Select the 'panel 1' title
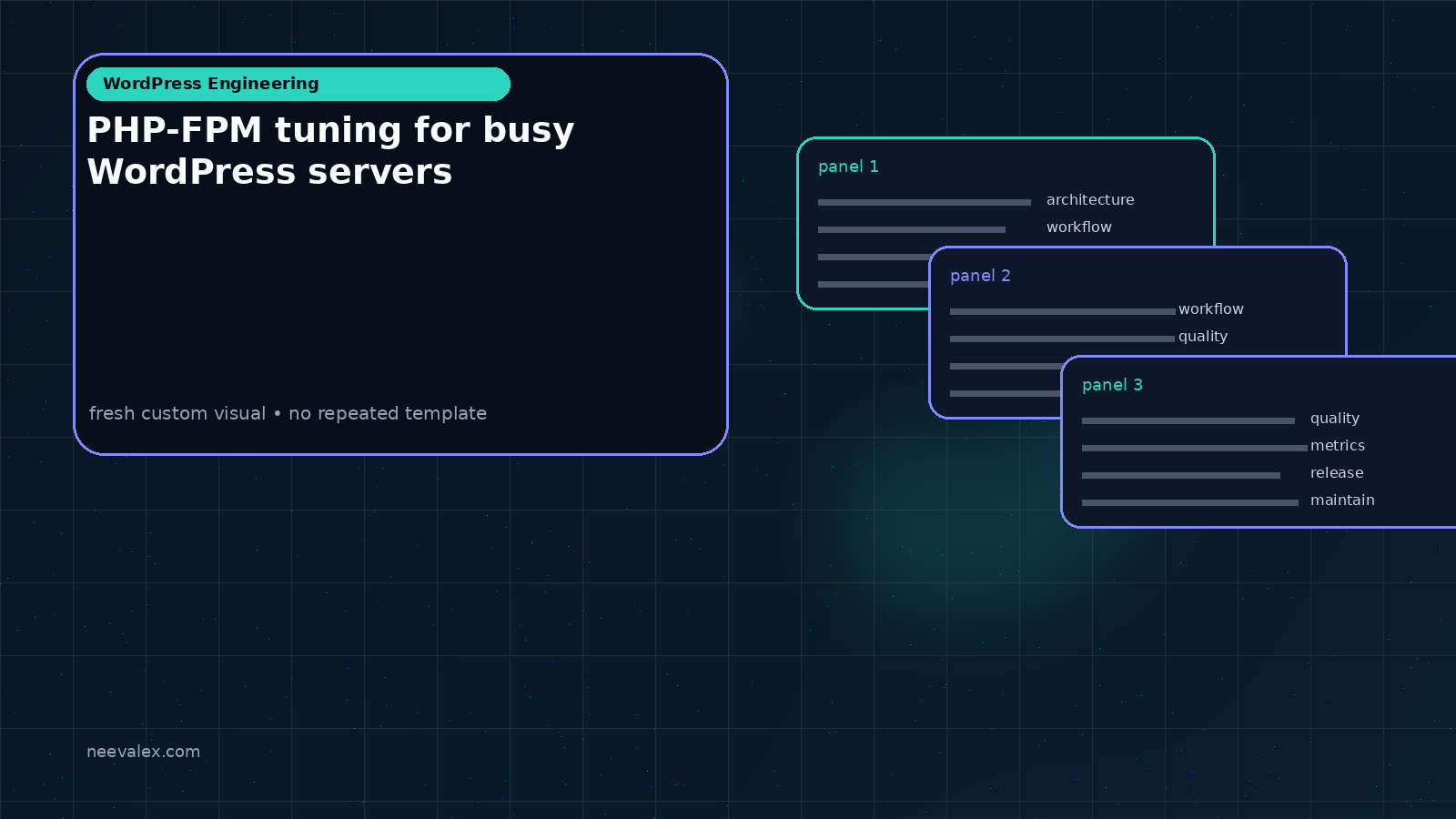This screenshot has height=819, width=1456. click(848, 167)
